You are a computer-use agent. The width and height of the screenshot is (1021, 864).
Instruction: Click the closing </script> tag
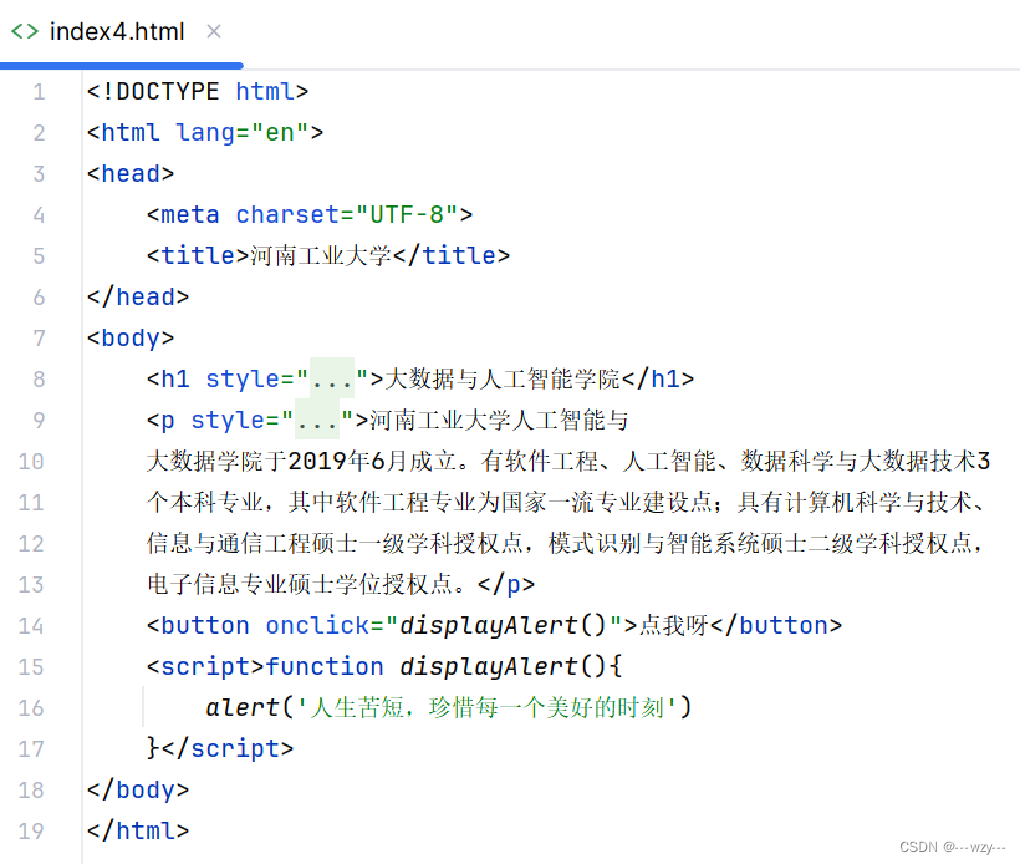(x=227, y=749)
